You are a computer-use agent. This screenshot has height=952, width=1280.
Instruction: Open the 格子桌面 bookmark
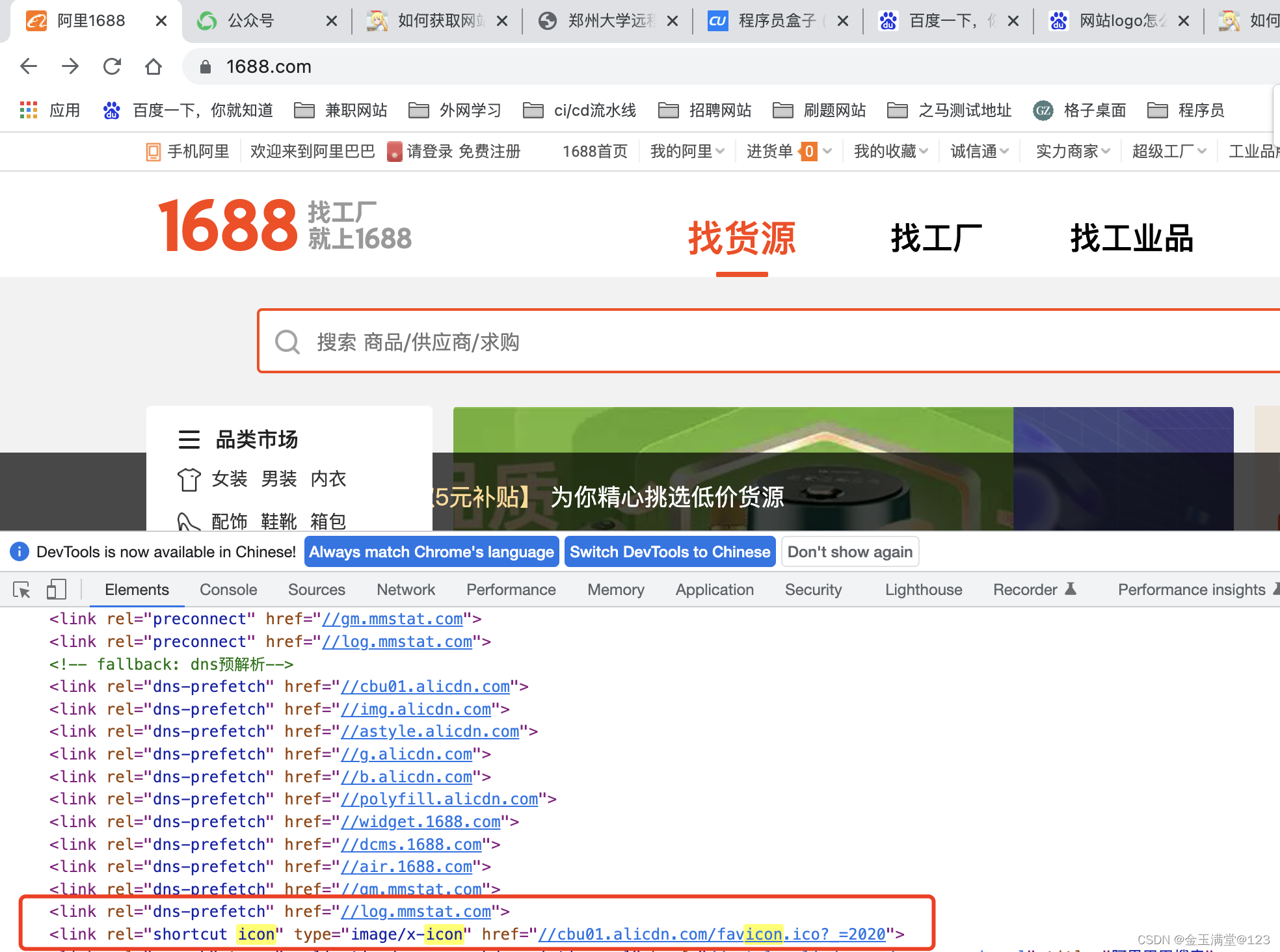(1080, 110)
